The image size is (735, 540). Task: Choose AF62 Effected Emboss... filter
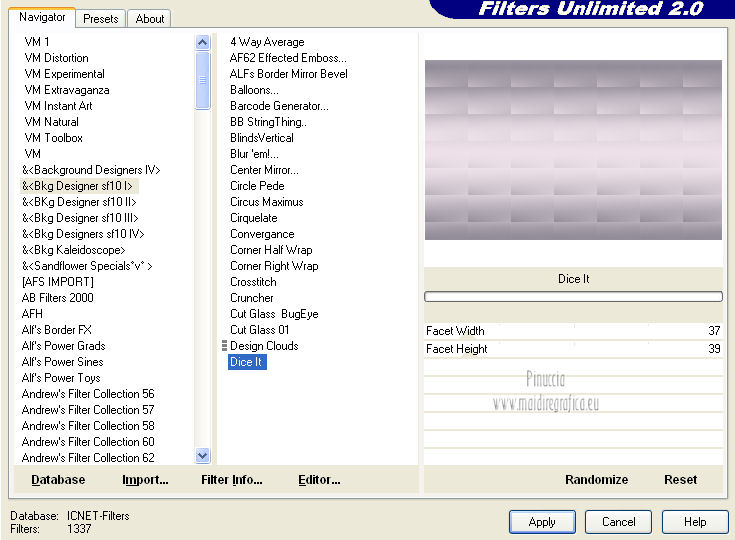tap(288, 58)
